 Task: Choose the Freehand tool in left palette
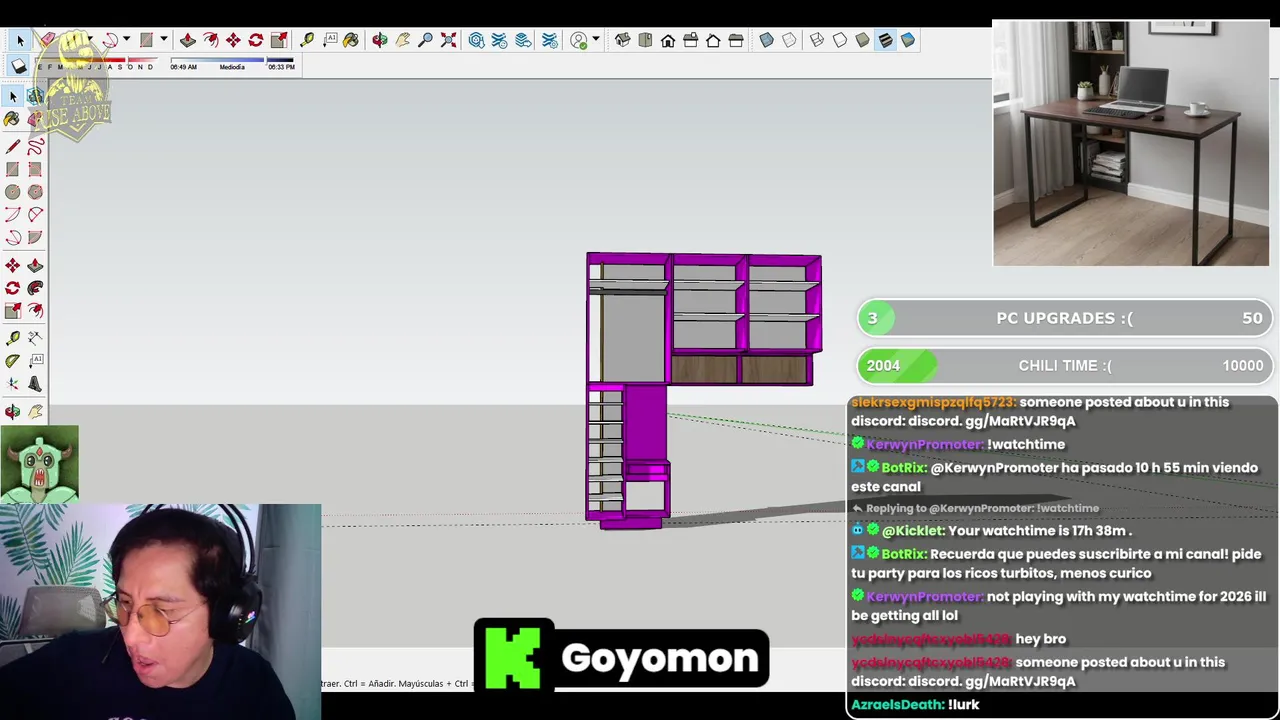35,147
